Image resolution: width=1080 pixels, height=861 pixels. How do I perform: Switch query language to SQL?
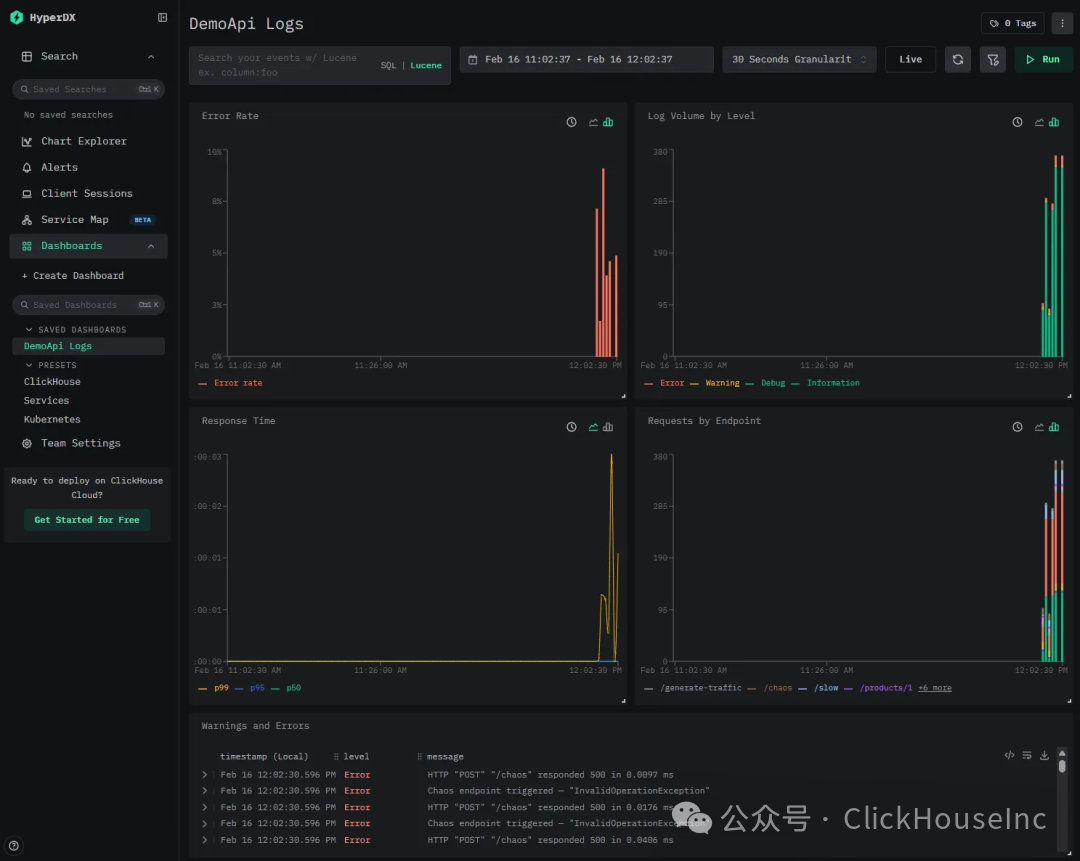tap(388, 65)
